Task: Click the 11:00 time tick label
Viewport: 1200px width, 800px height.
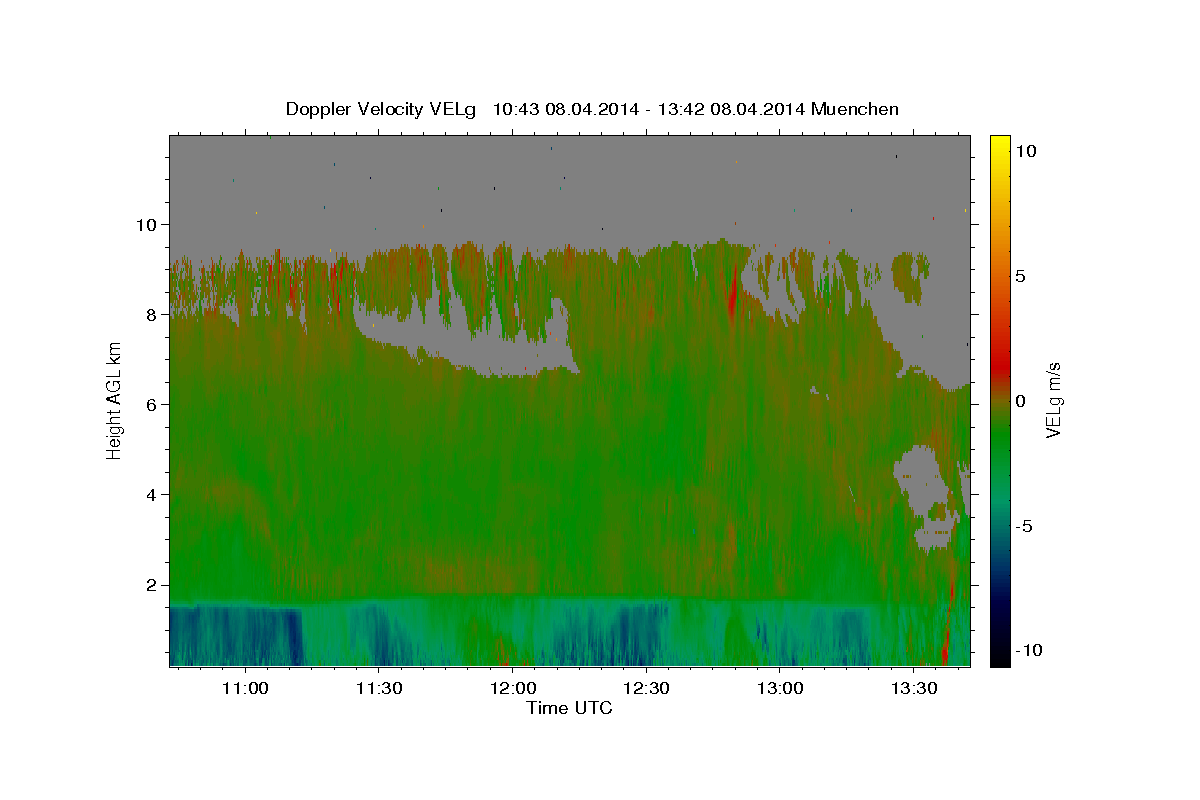Action: (244, 689)
